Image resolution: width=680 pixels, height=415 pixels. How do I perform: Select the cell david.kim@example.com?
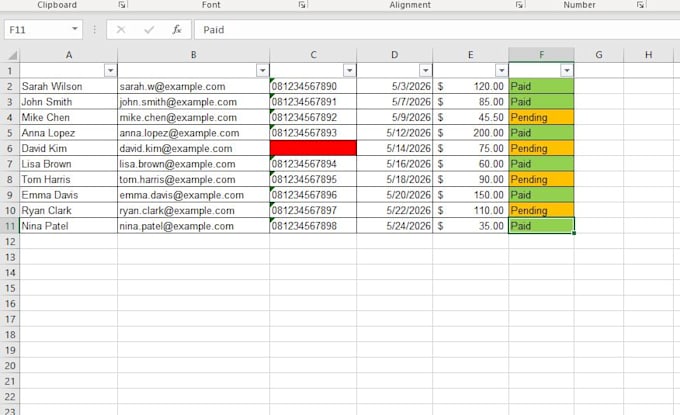tap(193, 148)
